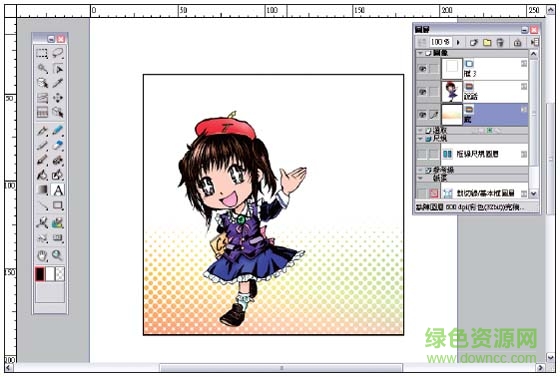This screenshot has width=560, height=377.
Task: Select the magic wand tool
Action: coord(42,68)
